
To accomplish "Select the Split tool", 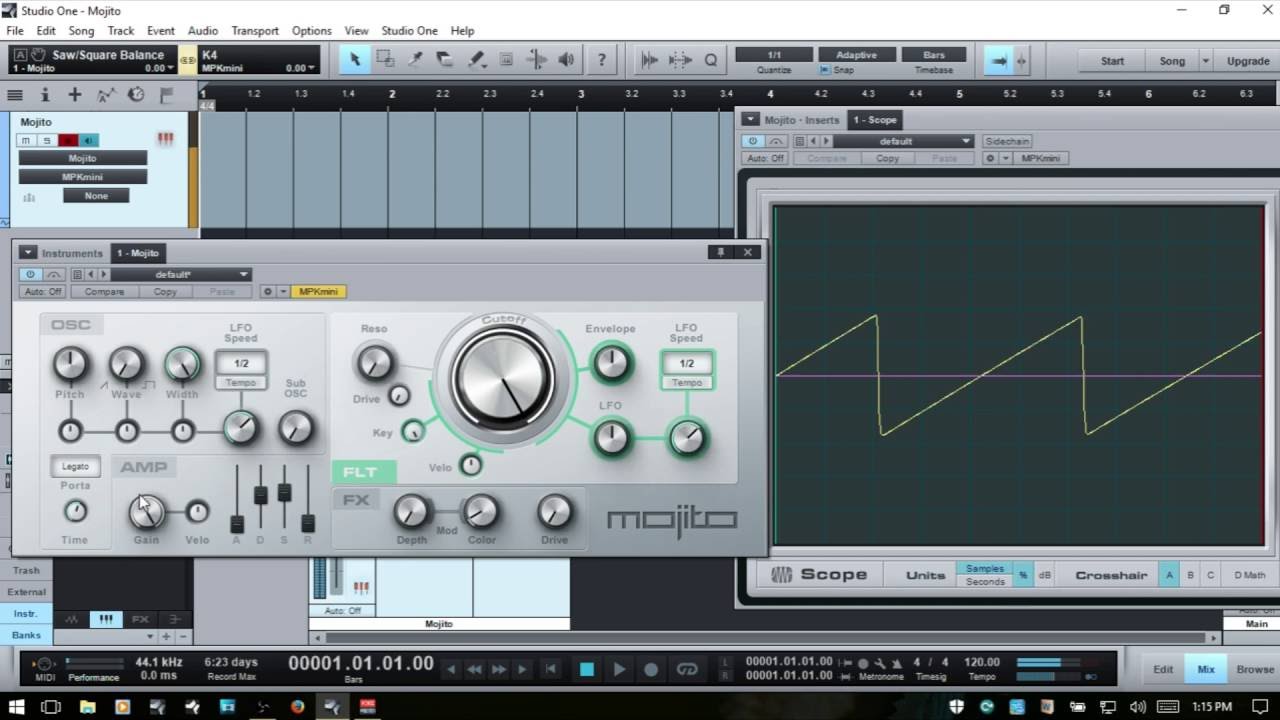I will [415, 60].
